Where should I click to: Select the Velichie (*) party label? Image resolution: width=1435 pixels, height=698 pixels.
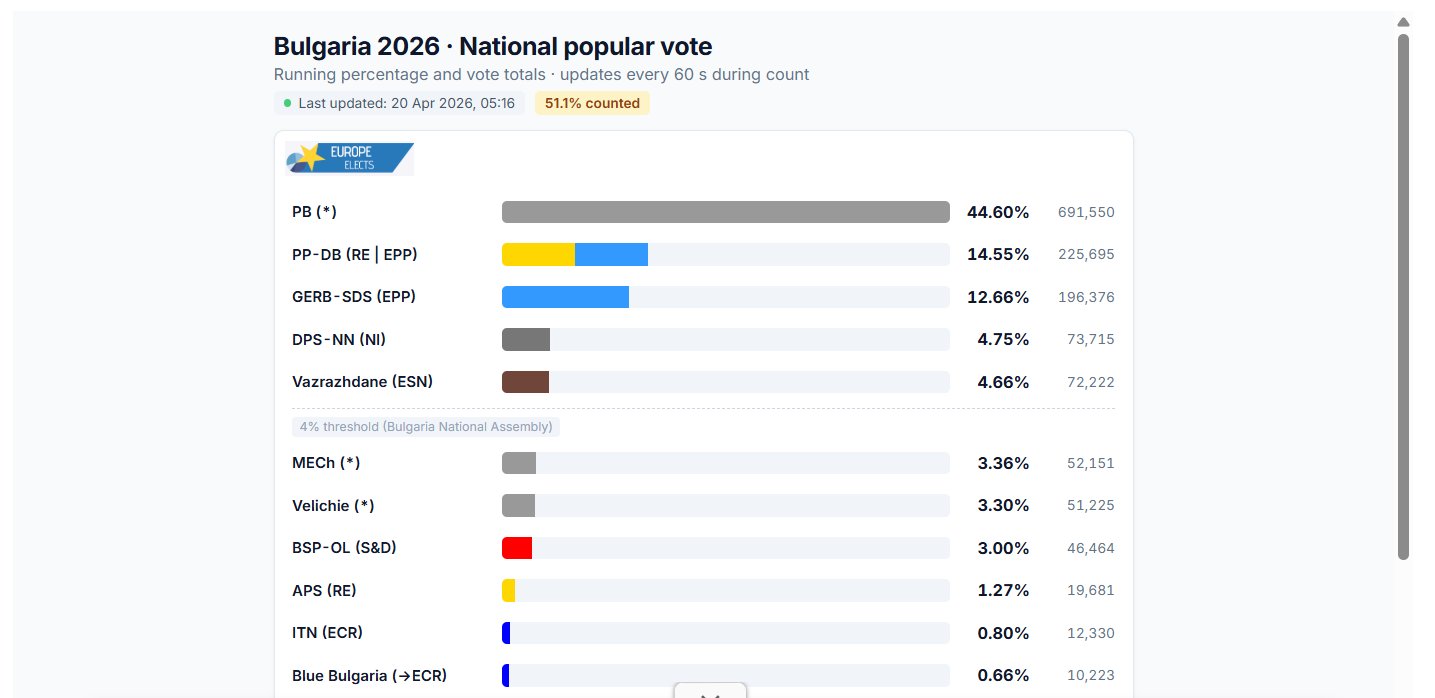click(333, 506)
